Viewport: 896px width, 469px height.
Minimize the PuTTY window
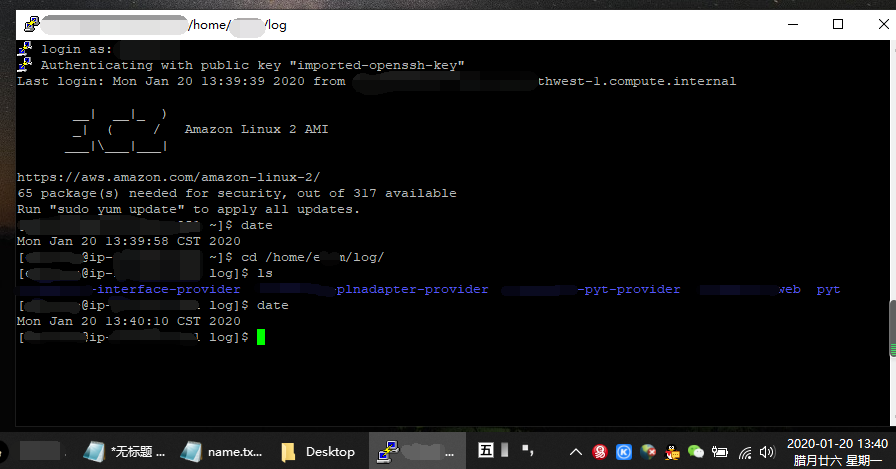tap(793, 24)
